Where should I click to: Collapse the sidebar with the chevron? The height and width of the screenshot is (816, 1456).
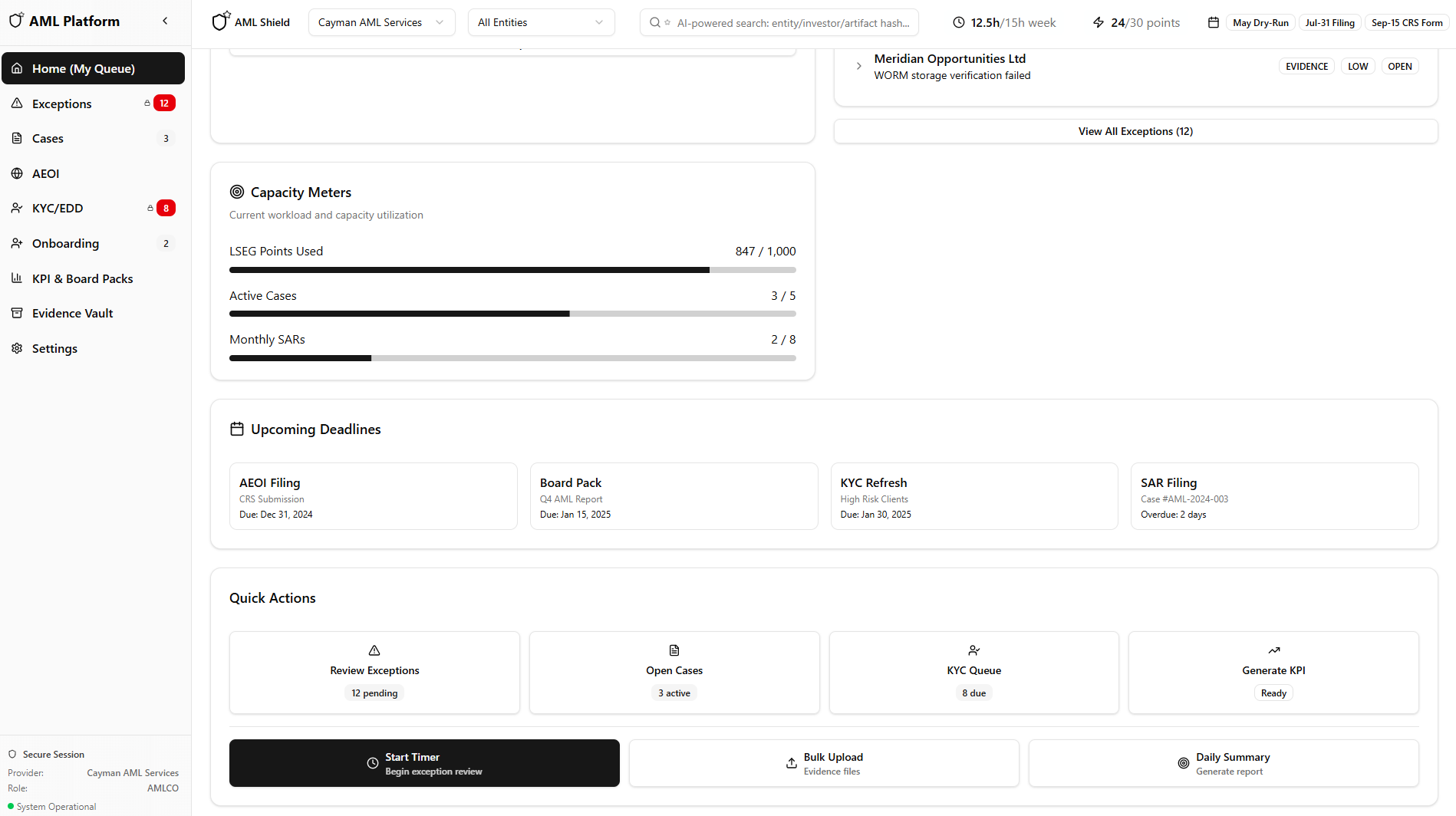click(165, 21)
